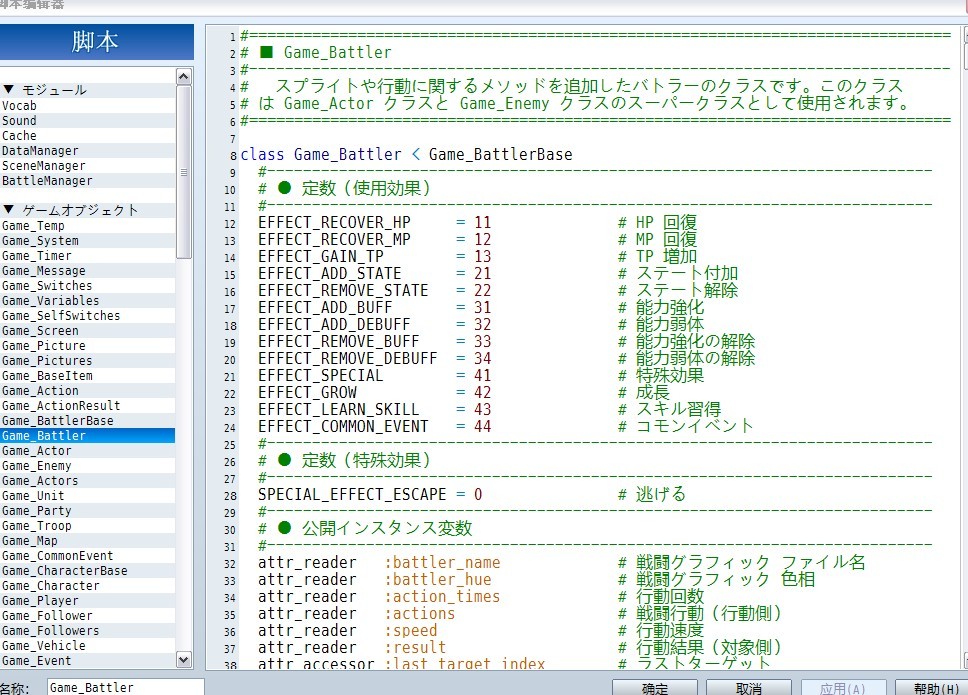Click script list scroll-down arrow
This screenshot has width=968, height=695.
tap(184, 659)
